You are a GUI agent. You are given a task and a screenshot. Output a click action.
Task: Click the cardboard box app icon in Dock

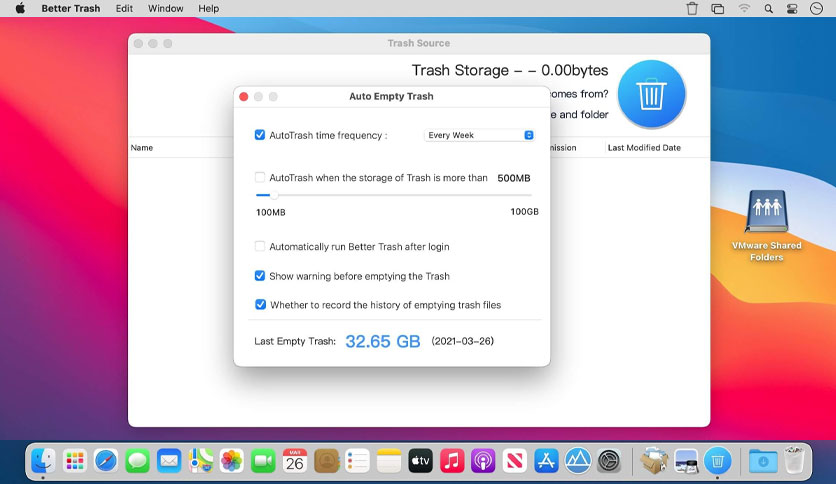click(654, 461)
